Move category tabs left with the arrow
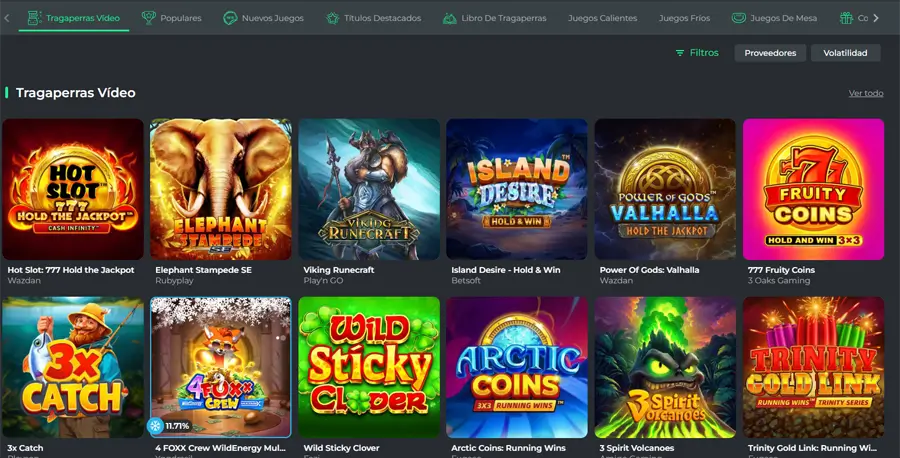Screen dimensions: 900x458 tap(7, 18)
